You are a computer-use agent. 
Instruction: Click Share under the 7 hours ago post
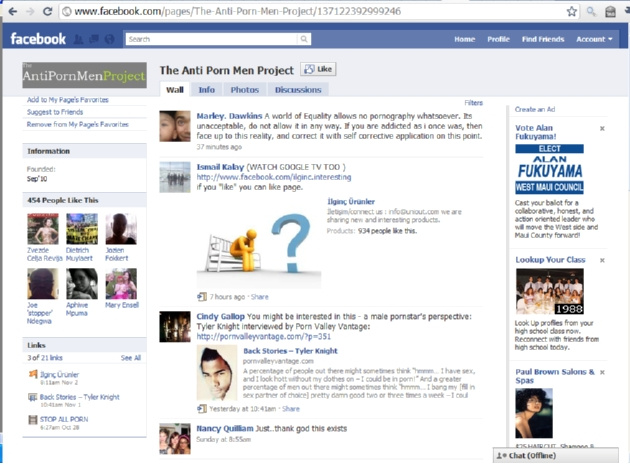click(260, 297)
